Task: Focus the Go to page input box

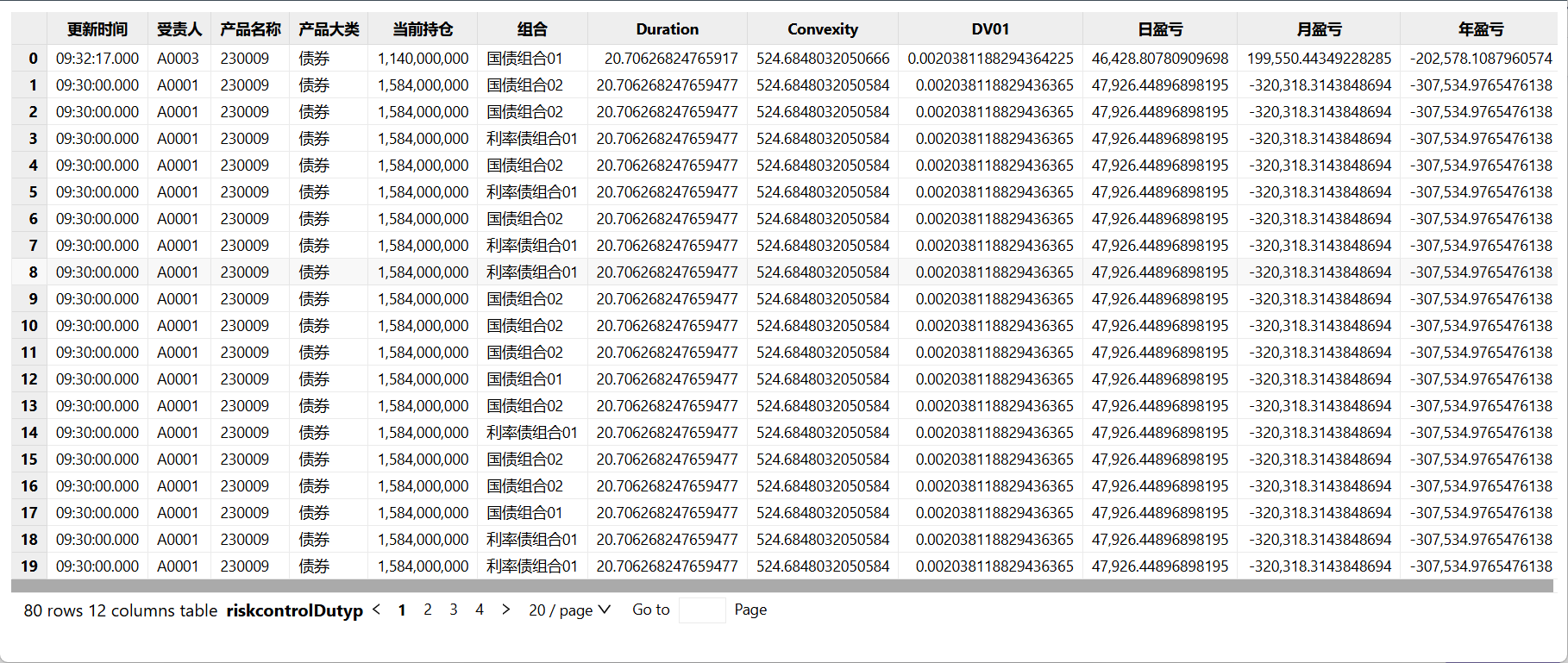Action: coord(702,610)
